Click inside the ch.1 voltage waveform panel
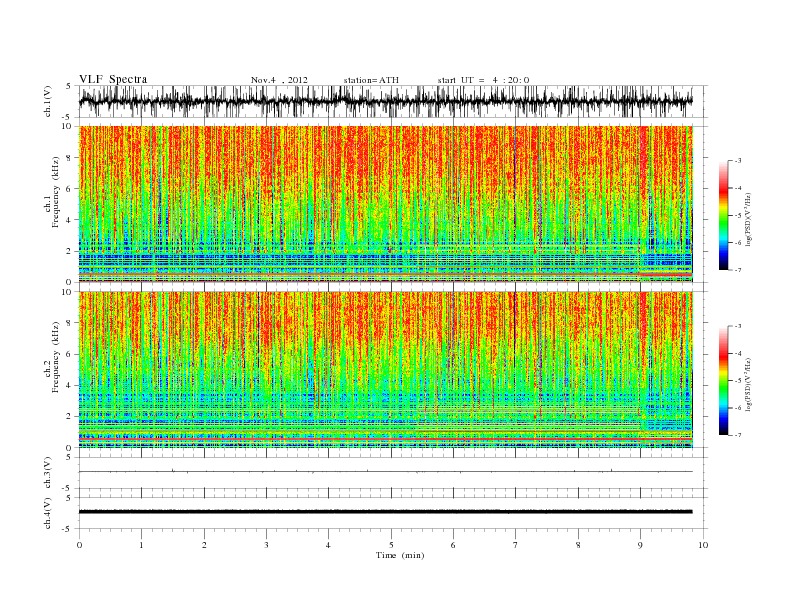Screen dimensions: 792x612 [393, 101]
